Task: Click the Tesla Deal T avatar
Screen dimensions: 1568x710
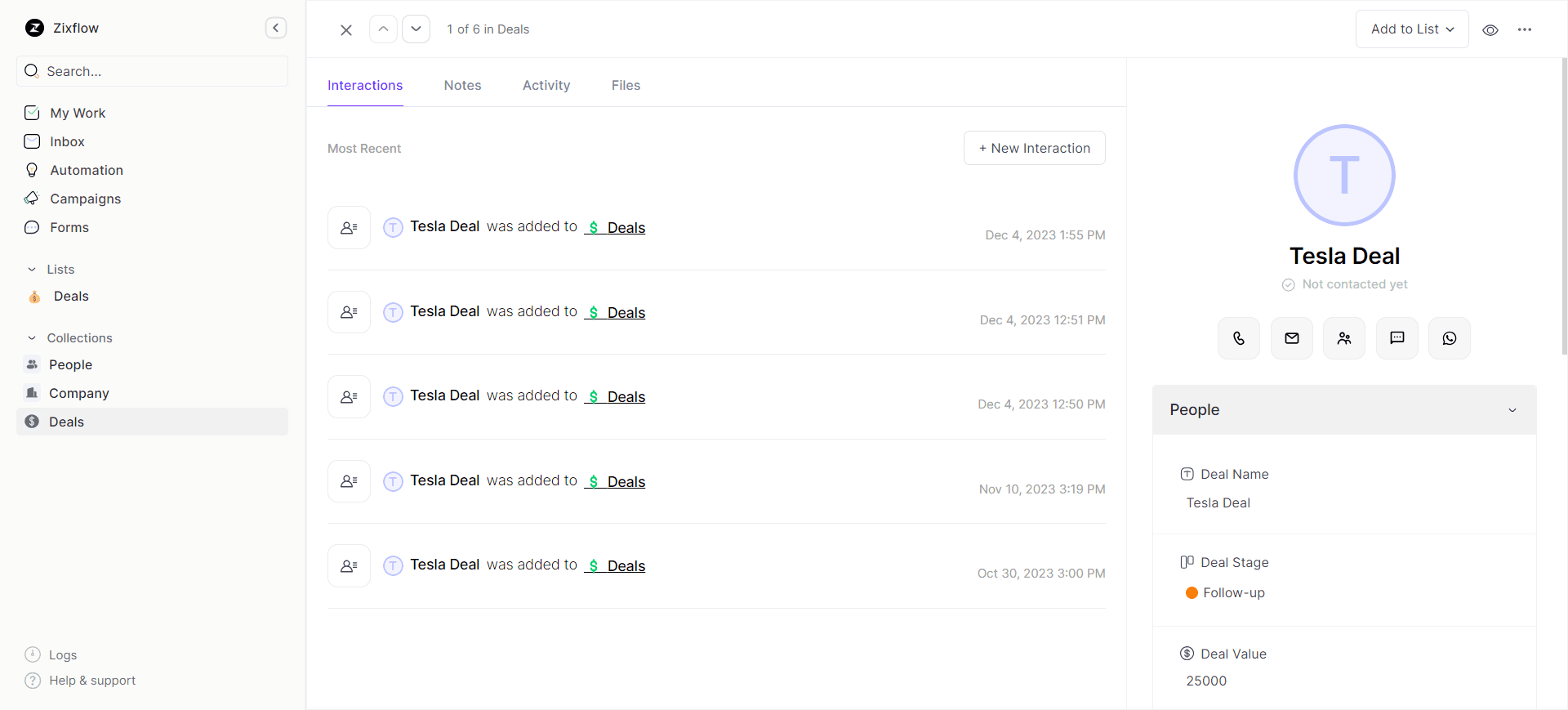Action: pyautogui.click(x=1344, y=175)
